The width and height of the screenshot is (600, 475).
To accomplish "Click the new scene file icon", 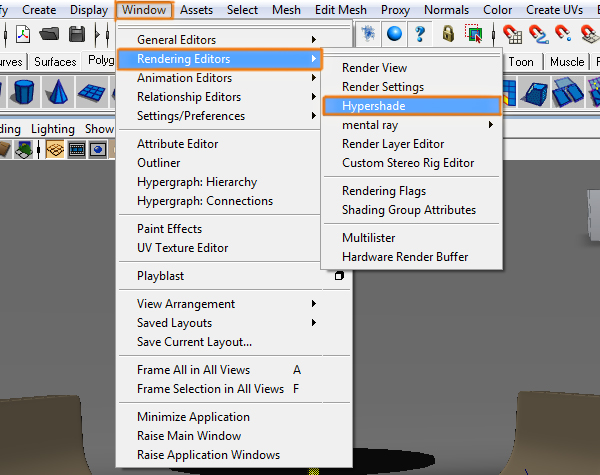I will pos(23,34).
